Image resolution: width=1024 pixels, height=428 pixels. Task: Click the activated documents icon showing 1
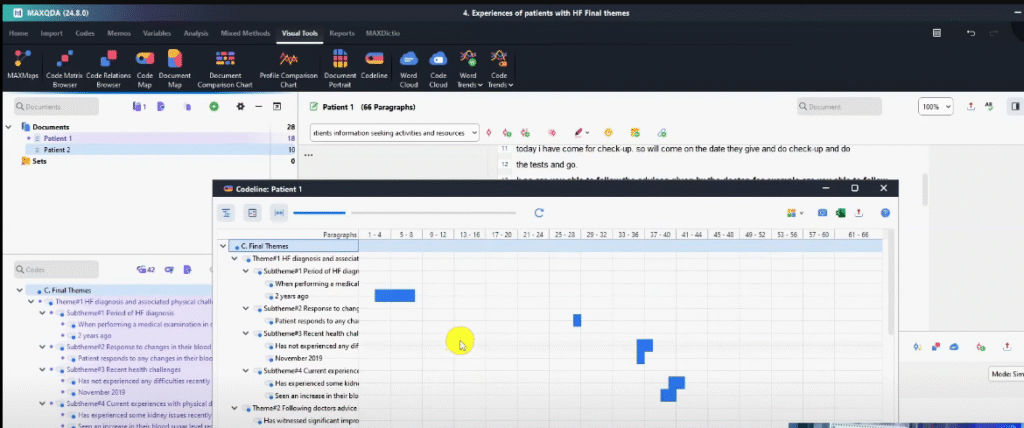pos(139,107)
